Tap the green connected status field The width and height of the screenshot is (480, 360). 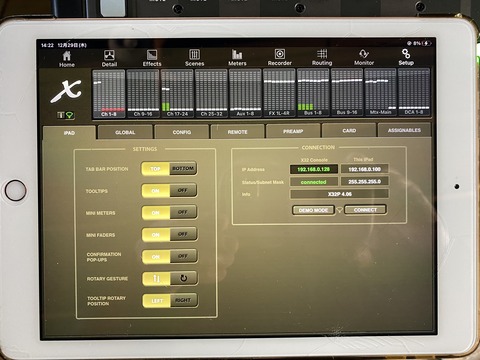313,182
